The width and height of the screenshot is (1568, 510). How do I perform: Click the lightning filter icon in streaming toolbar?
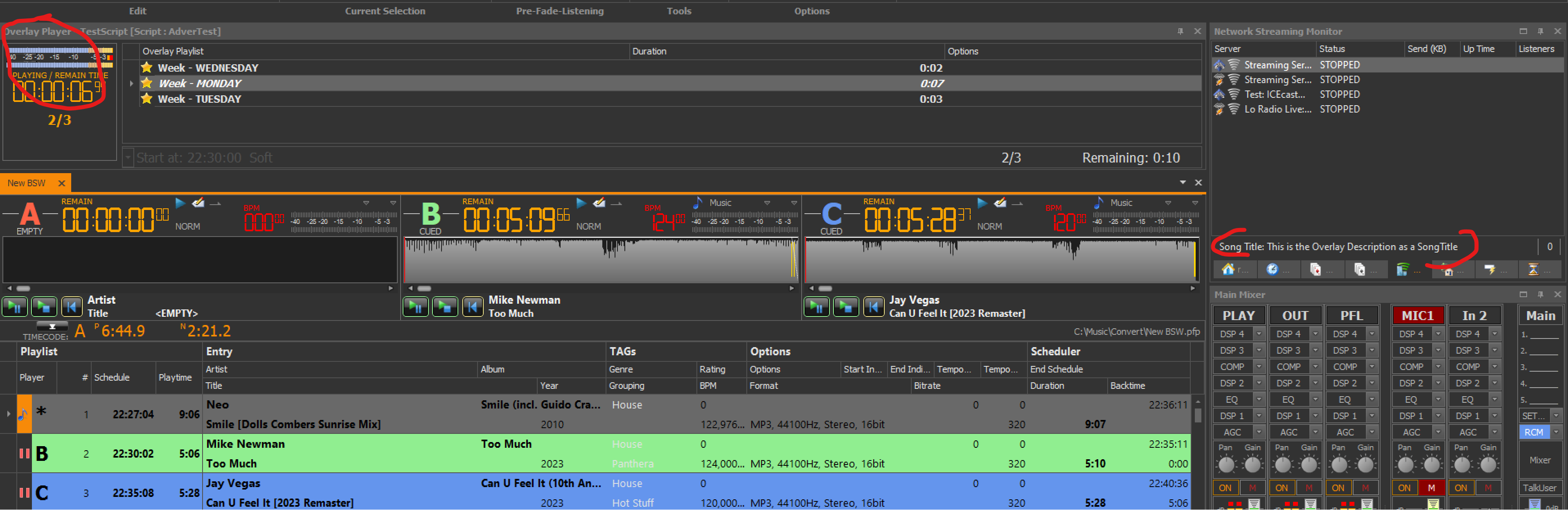point(1489,269)
